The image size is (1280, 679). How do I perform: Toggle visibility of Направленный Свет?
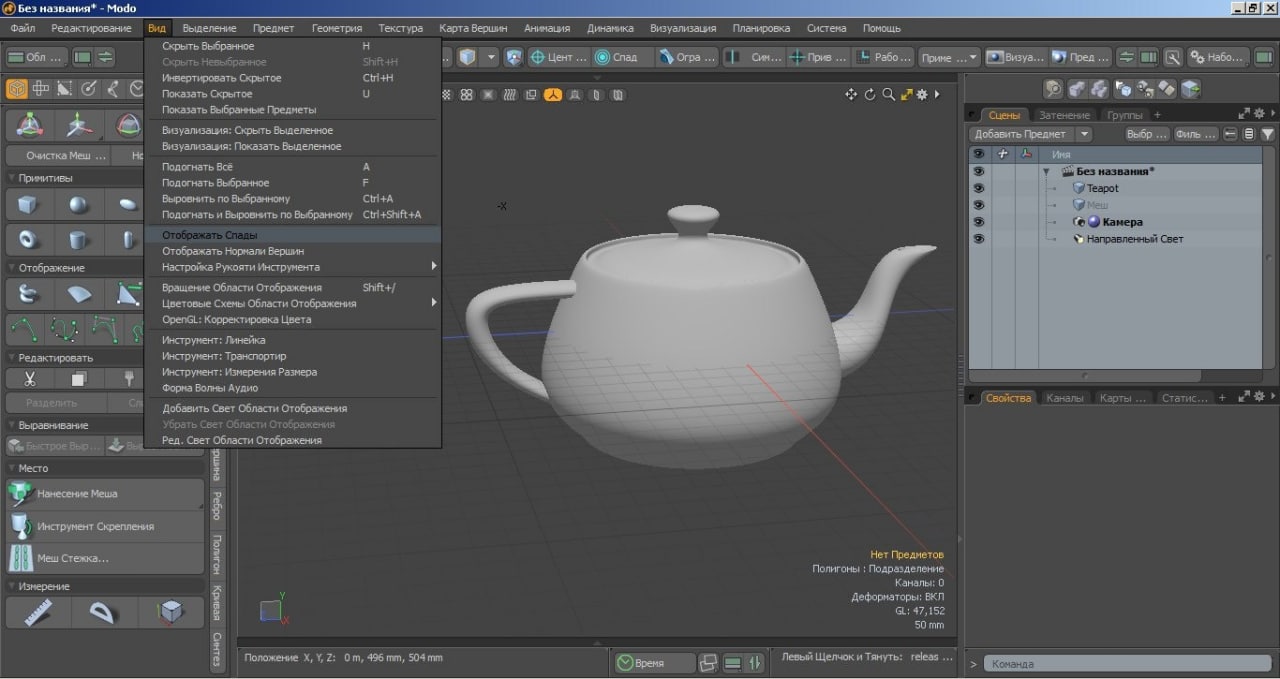click(979, 239)
